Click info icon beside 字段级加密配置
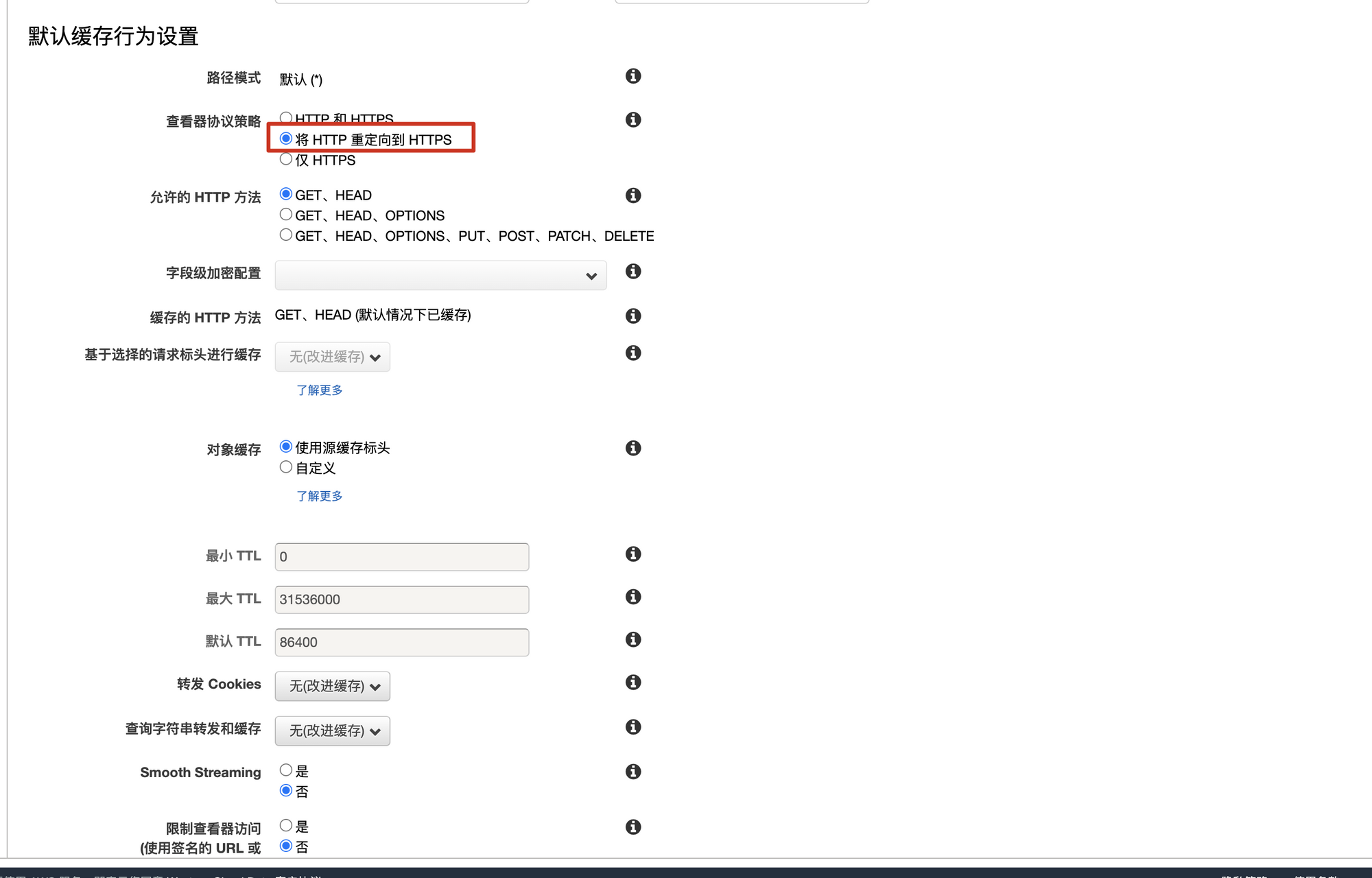The width and height of the screenshot is (1372, 878). click(x=633, y=272)
